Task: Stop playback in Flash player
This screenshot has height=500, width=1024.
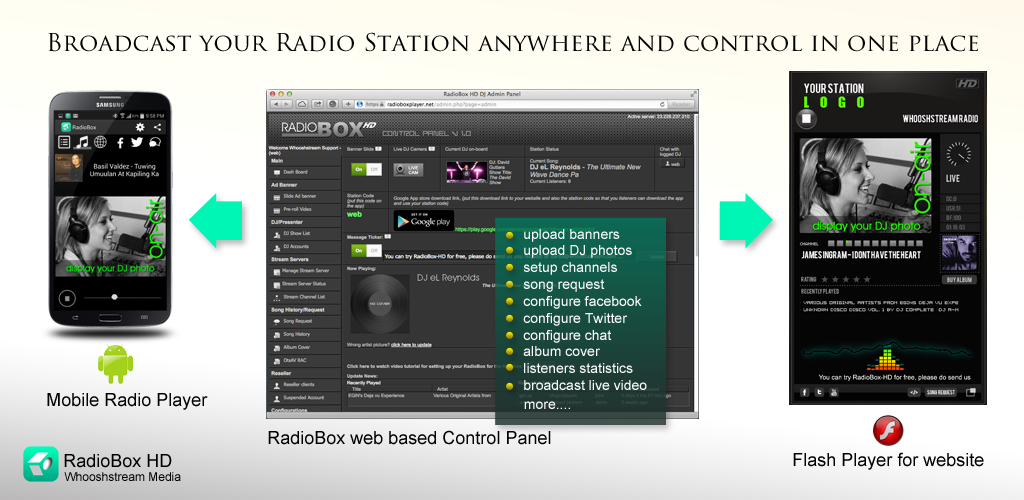Action: 807,119
